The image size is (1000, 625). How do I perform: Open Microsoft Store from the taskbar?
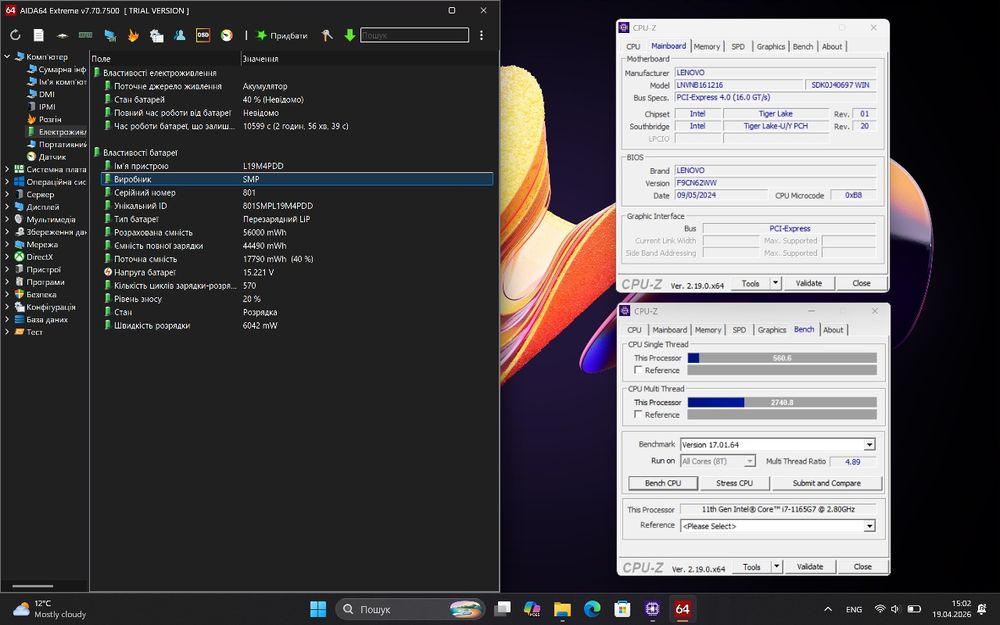(622, 609)
